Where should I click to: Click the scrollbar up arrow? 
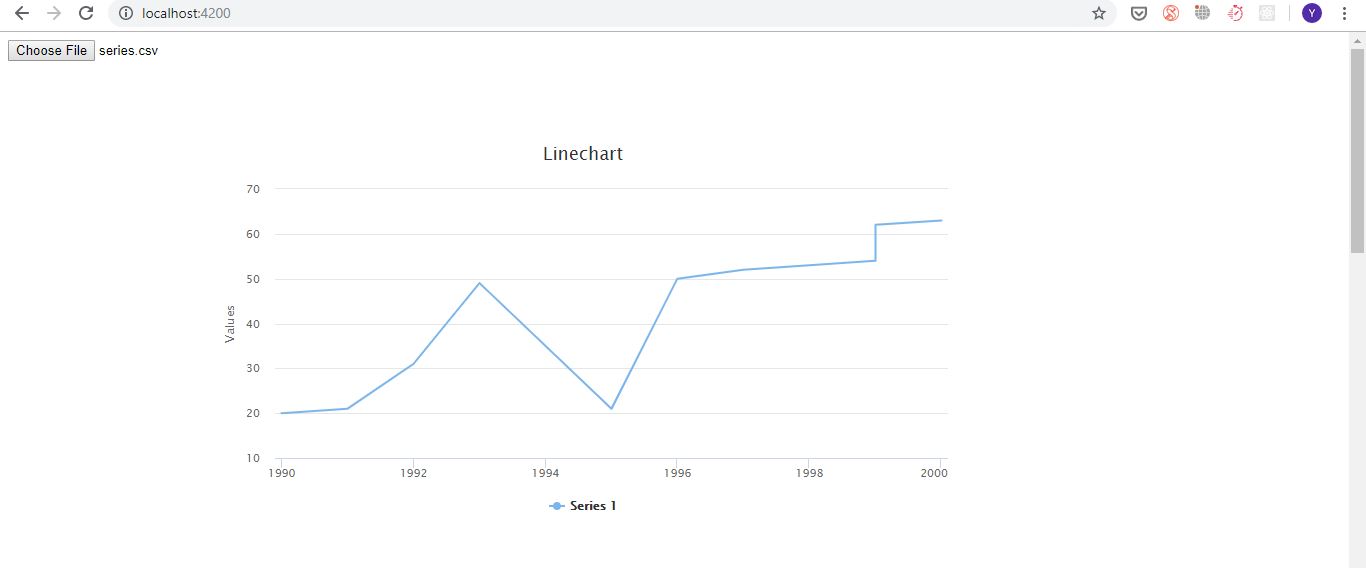[x=1357, y=40]
